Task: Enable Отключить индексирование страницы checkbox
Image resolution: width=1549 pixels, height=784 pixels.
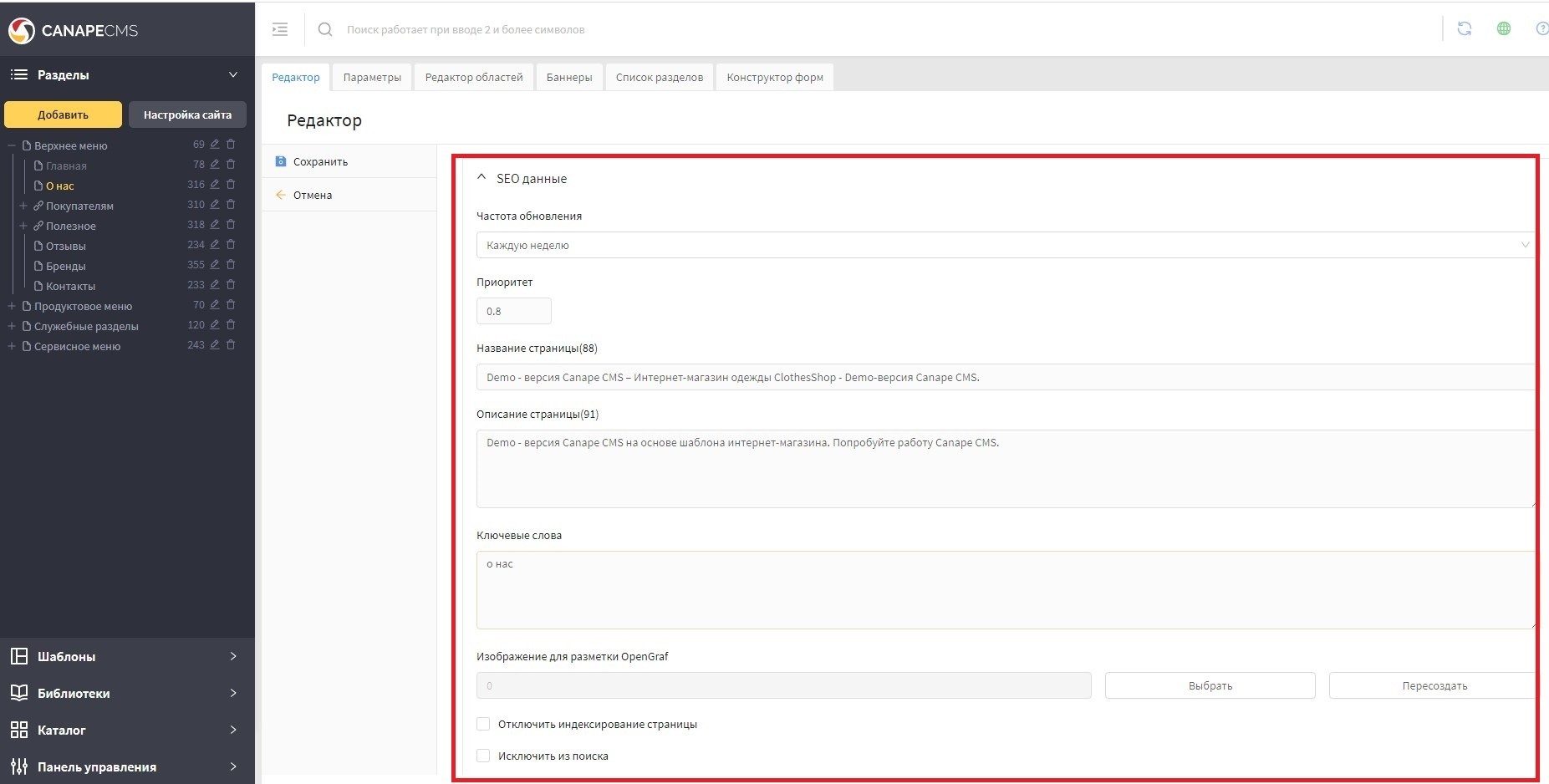Action: 483,724
